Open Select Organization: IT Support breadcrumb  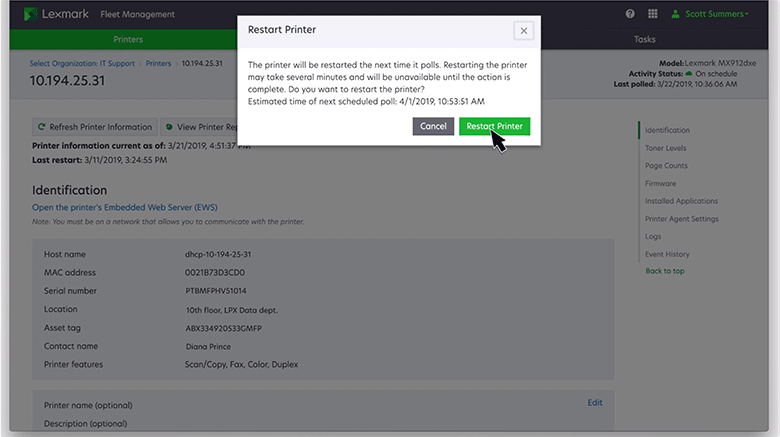83,63
